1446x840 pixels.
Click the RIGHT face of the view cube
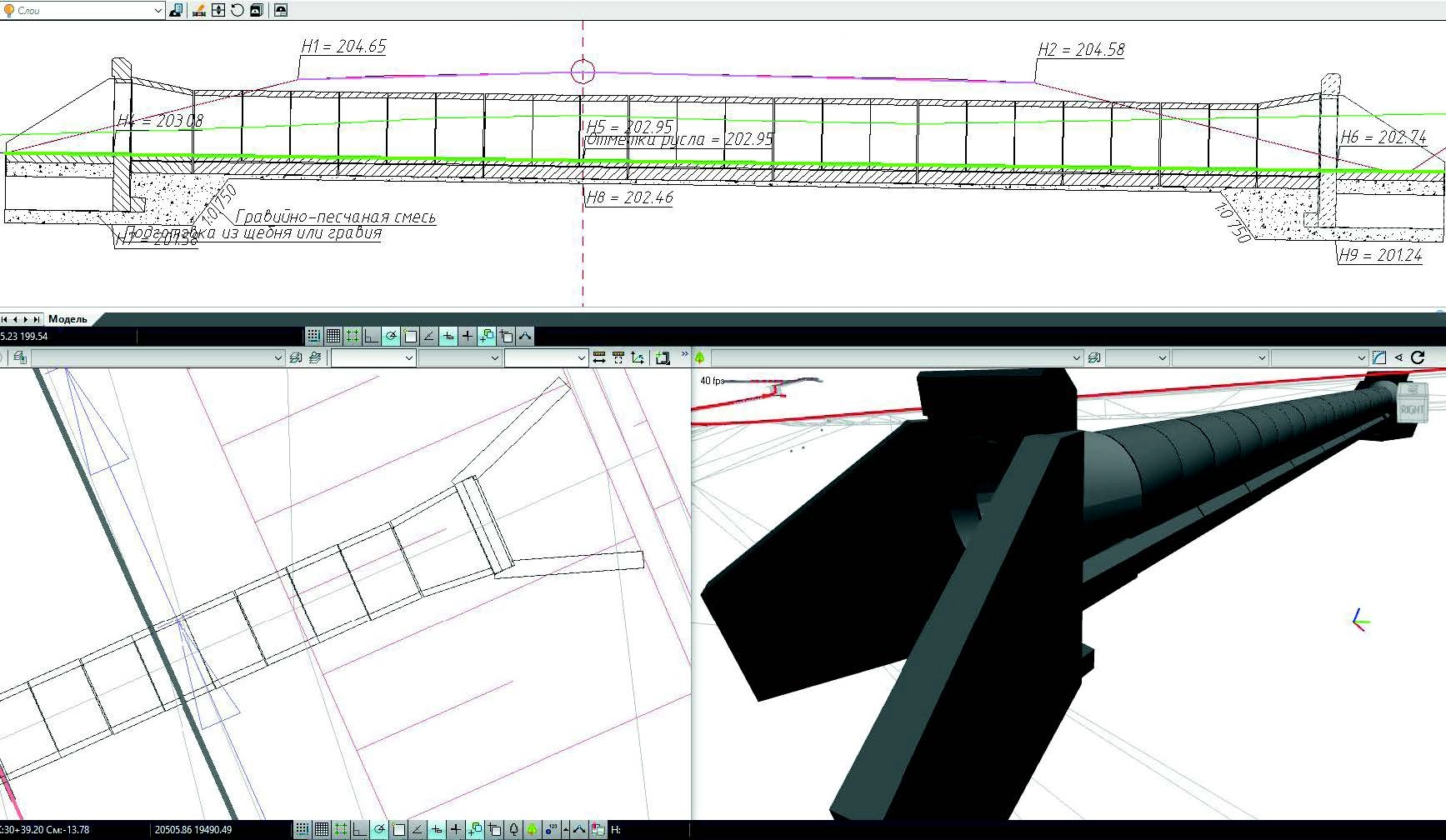coord(1412,408)
